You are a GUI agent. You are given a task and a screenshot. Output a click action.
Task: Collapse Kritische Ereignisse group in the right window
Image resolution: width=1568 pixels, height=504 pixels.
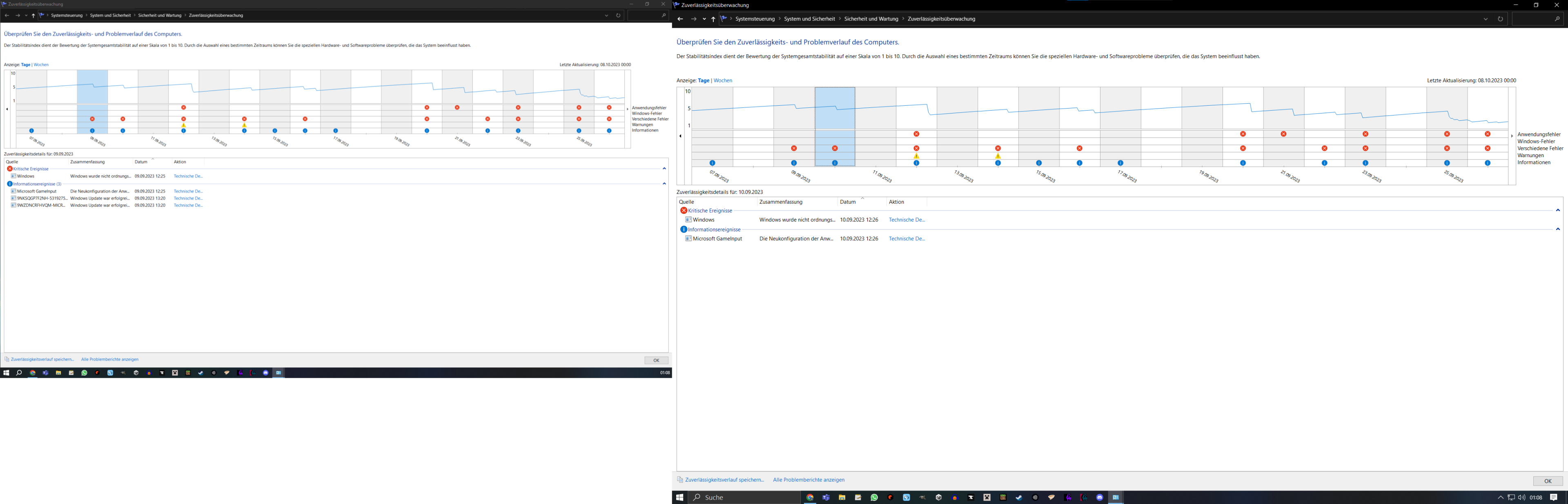[x=1558, y=211]
